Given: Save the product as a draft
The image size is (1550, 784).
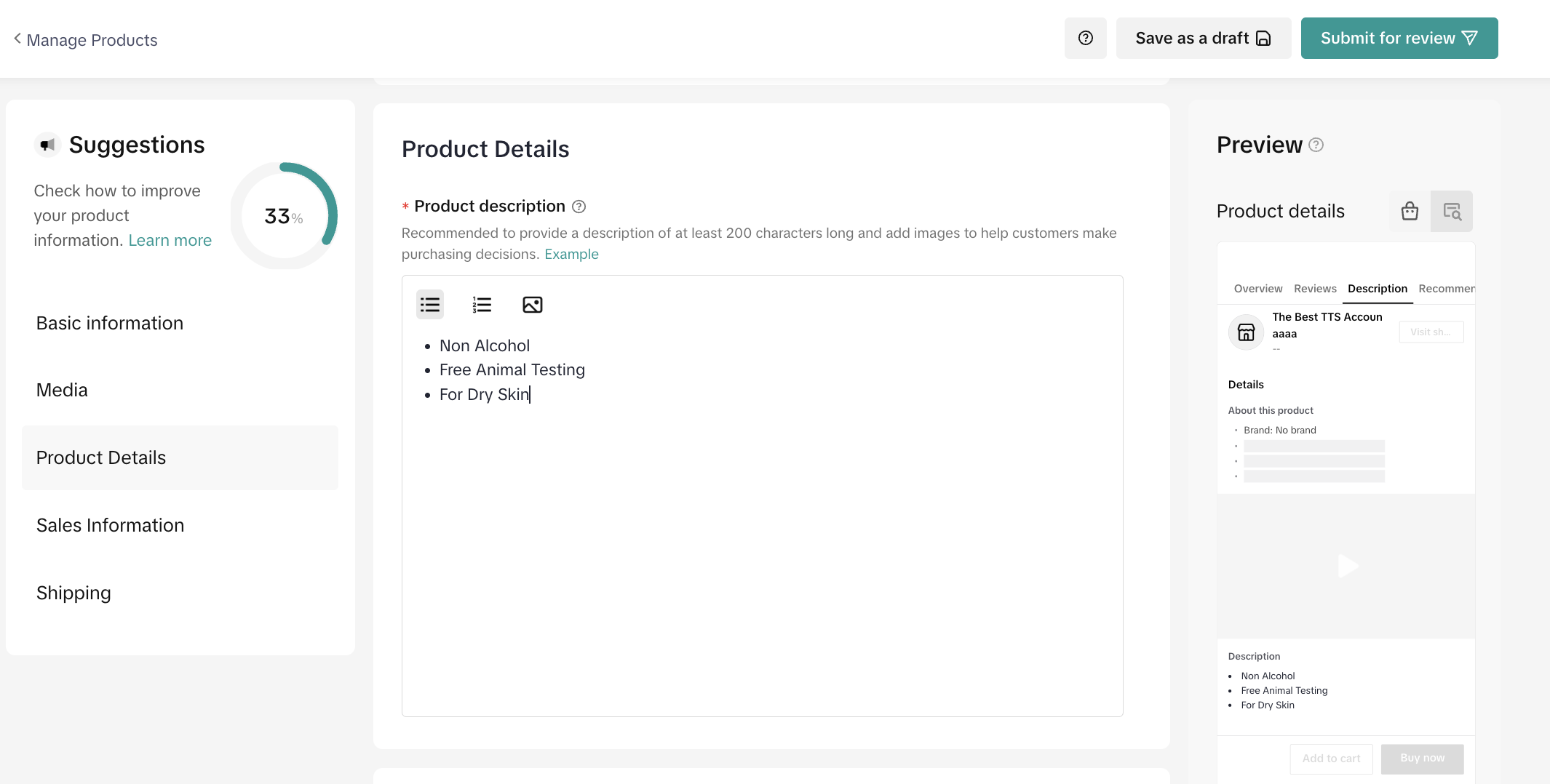Looking at the screenshot, I should coord(1203,39).
